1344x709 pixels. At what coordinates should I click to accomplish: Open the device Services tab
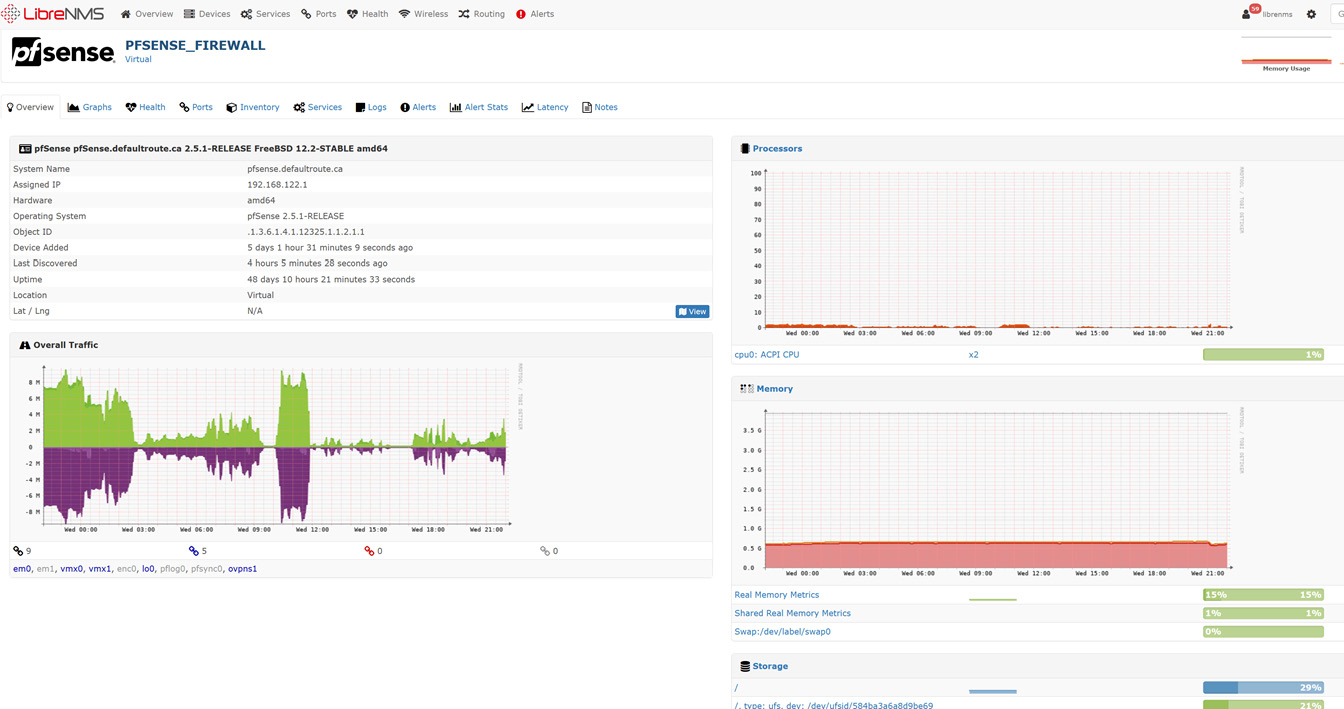318,107
